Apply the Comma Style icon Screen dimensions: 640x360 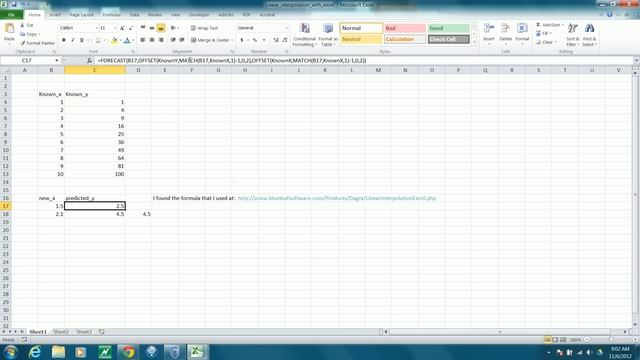(x=264, y=40)
